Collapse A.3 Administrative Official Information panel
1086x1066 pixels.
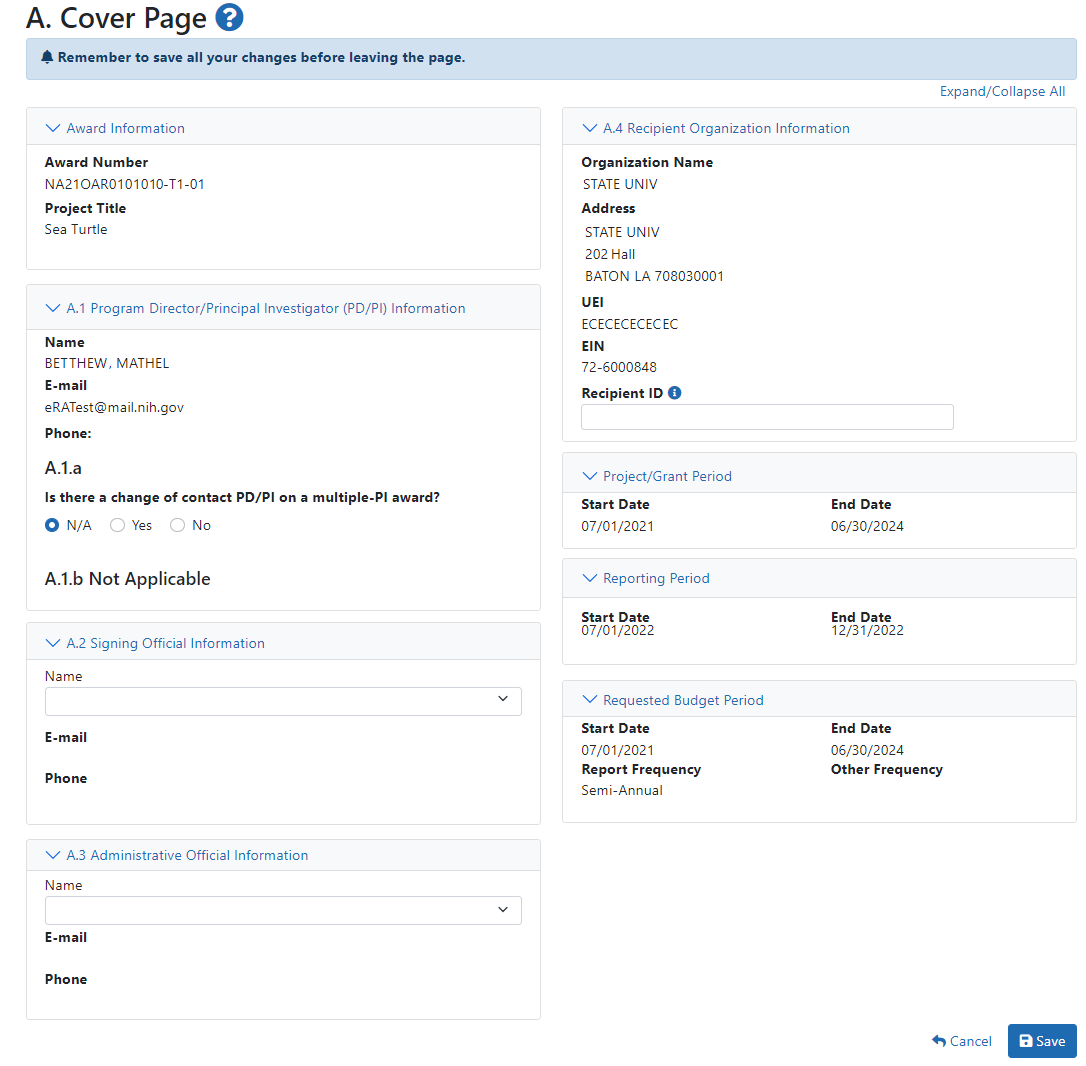pos(177,855)
